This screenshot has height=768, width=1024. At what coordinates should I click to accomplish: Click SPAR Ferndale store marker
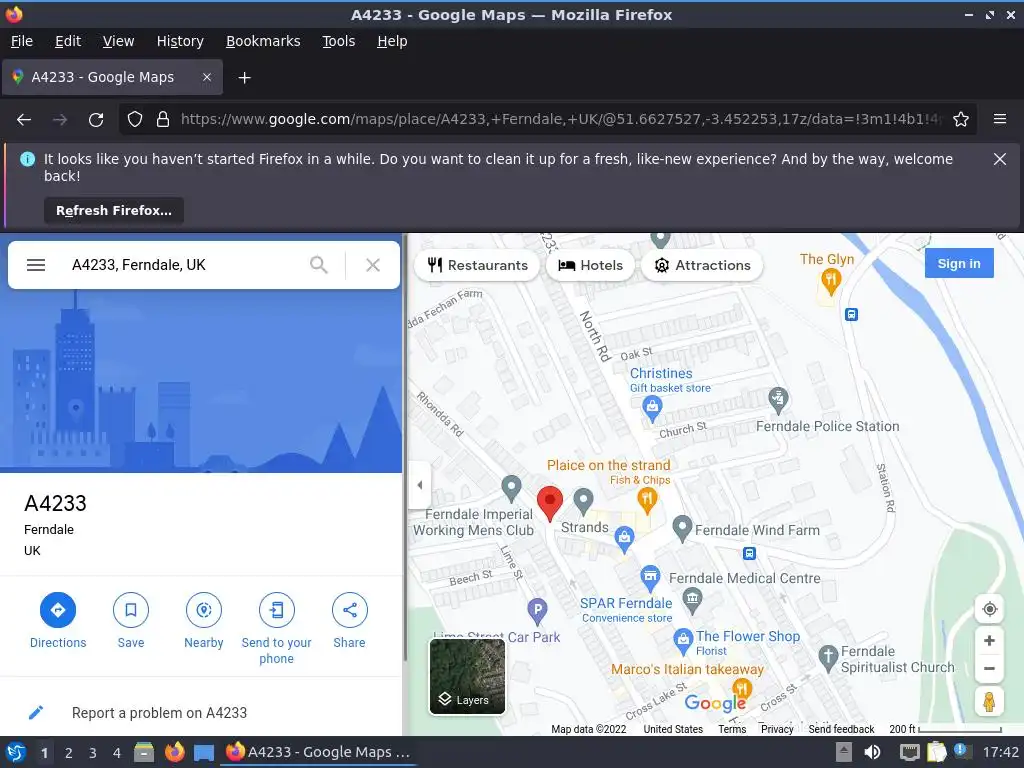click(650, 579)
